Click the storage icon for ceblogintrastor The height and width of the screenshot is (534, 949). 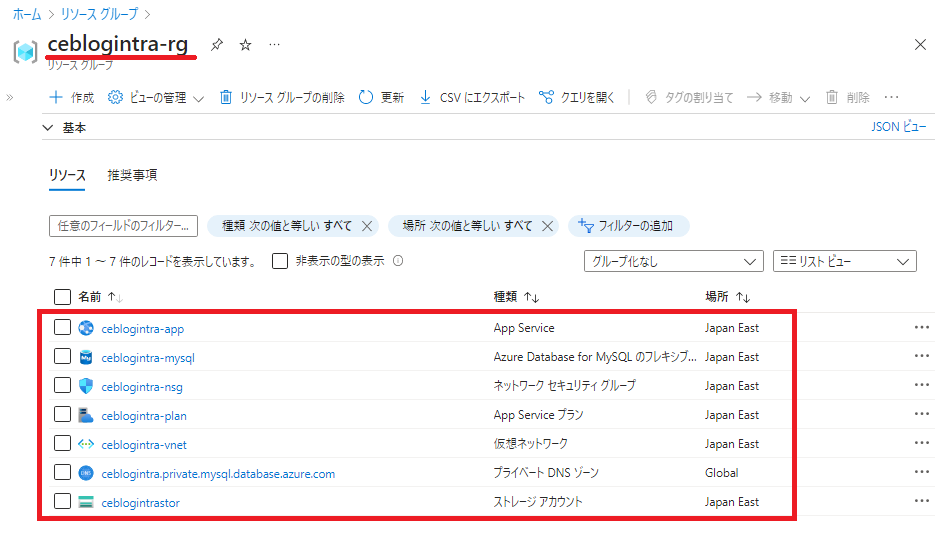pyautogui.click(x=86, y=502)
